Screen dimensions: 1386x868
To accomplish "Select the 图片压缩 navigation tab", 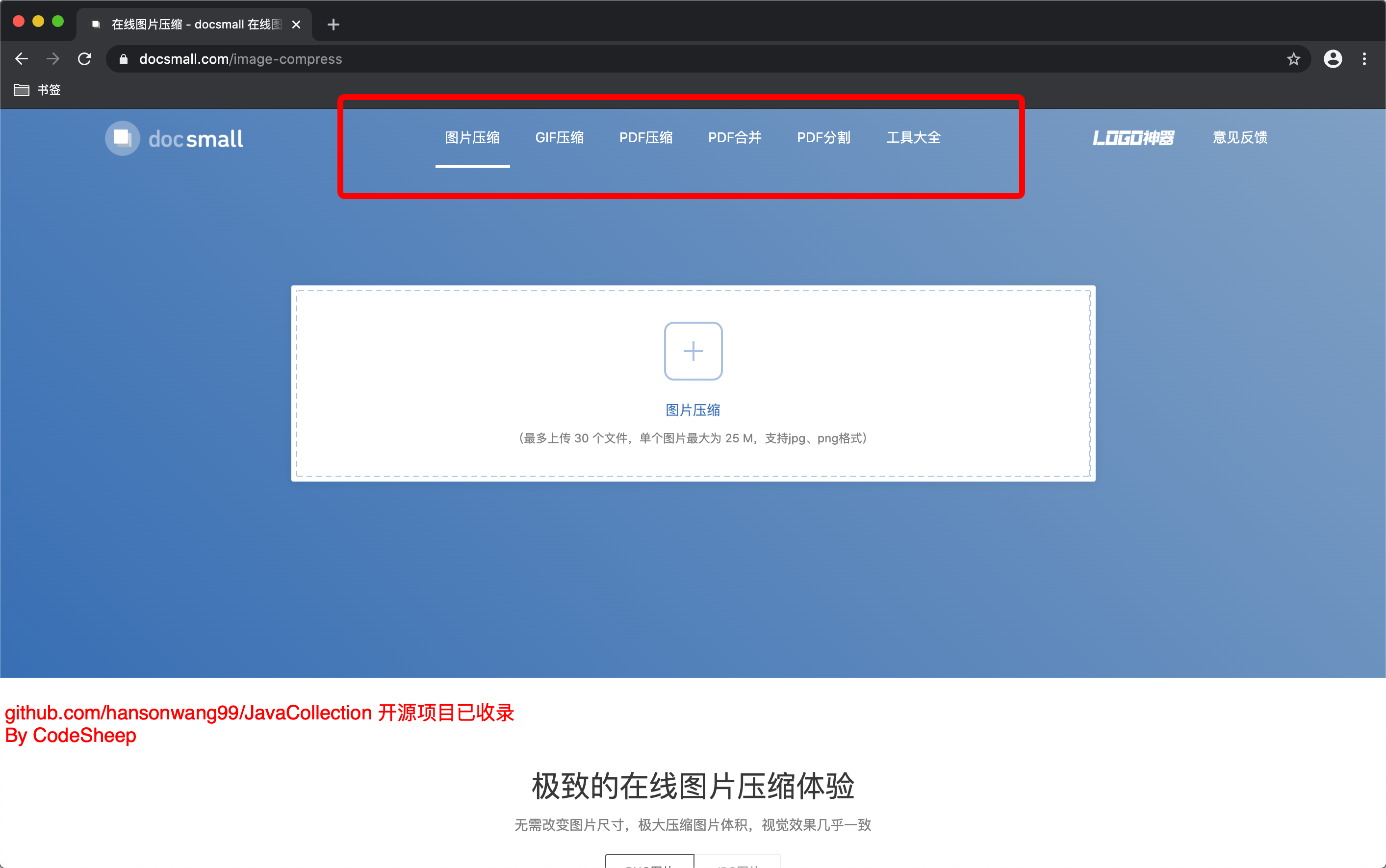I will coord(472,138).
